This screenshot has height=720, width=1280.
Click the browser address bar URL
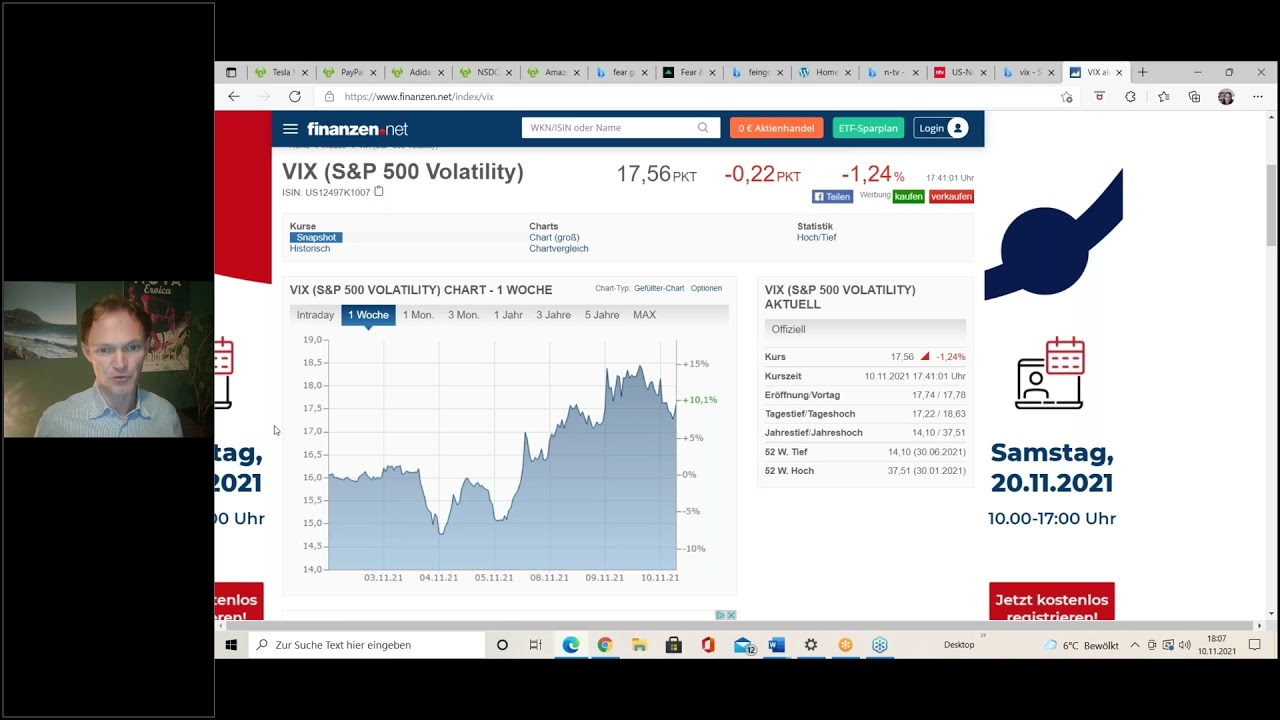(x=419, y=97)
